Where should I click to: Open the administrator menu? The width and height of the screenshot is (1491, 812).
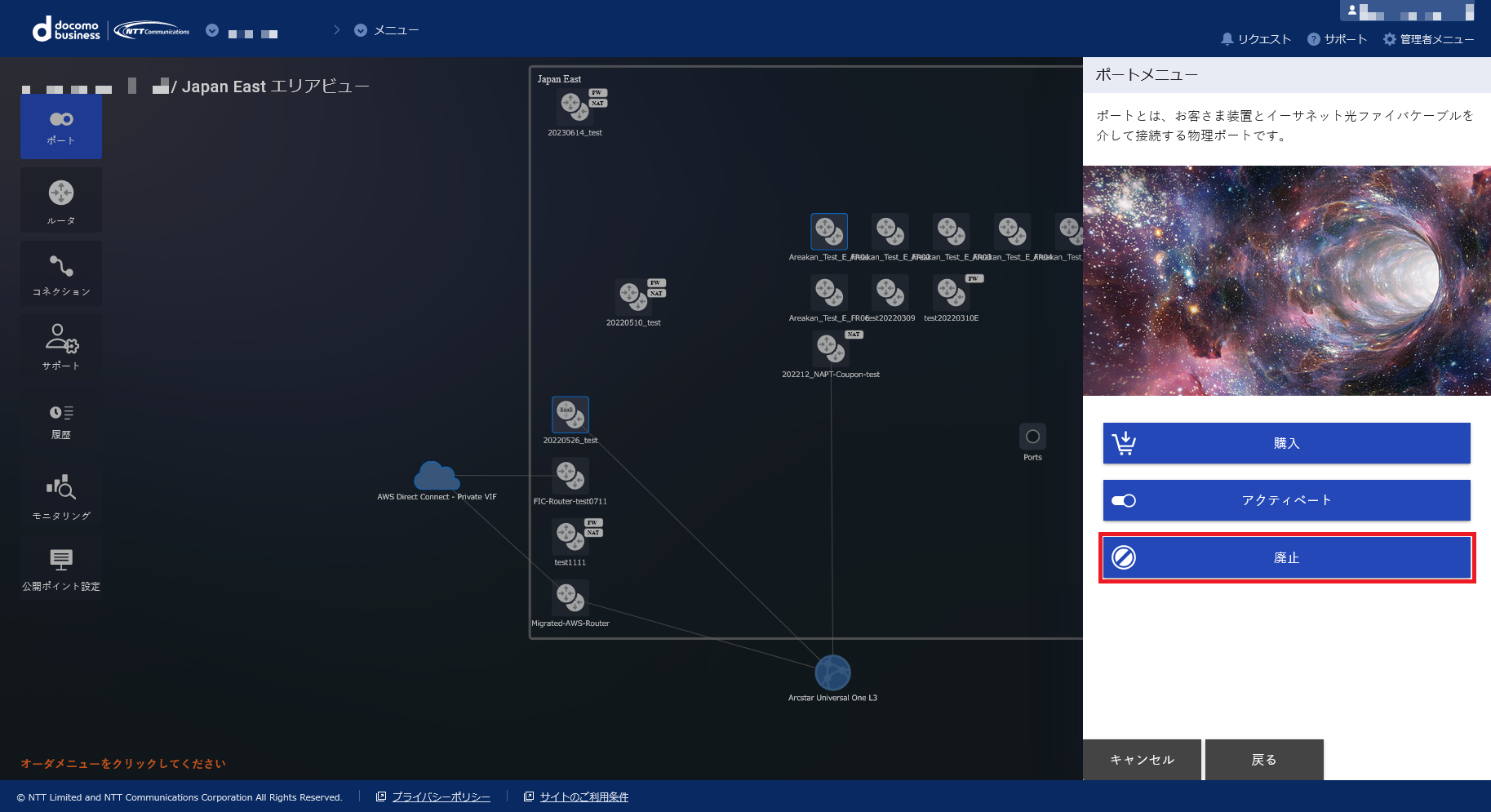[x=1428, y=39]
